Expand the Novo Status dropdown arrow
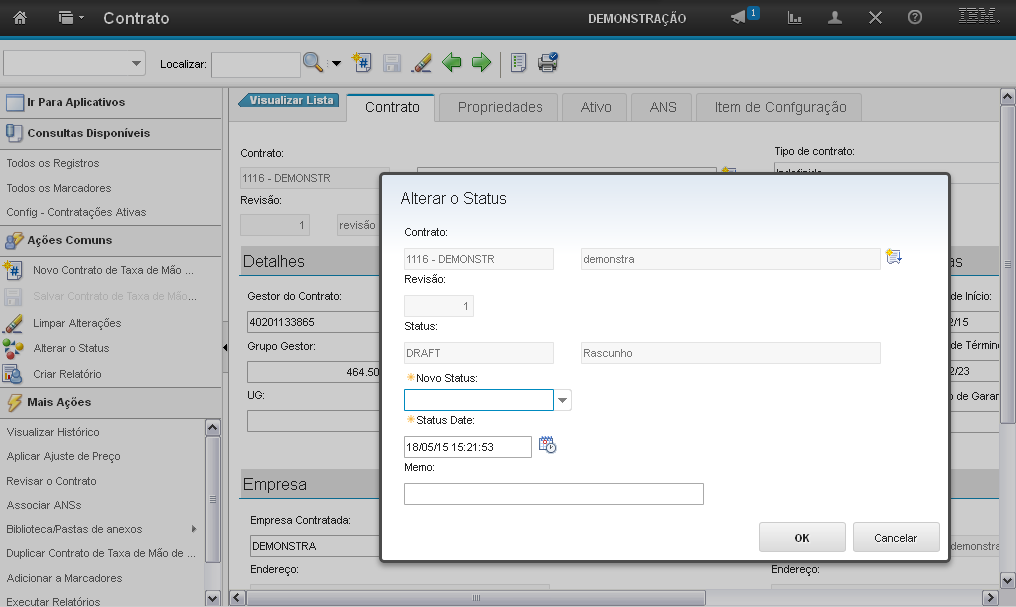This screenshot has height=607, width=1016. (563, 401)
